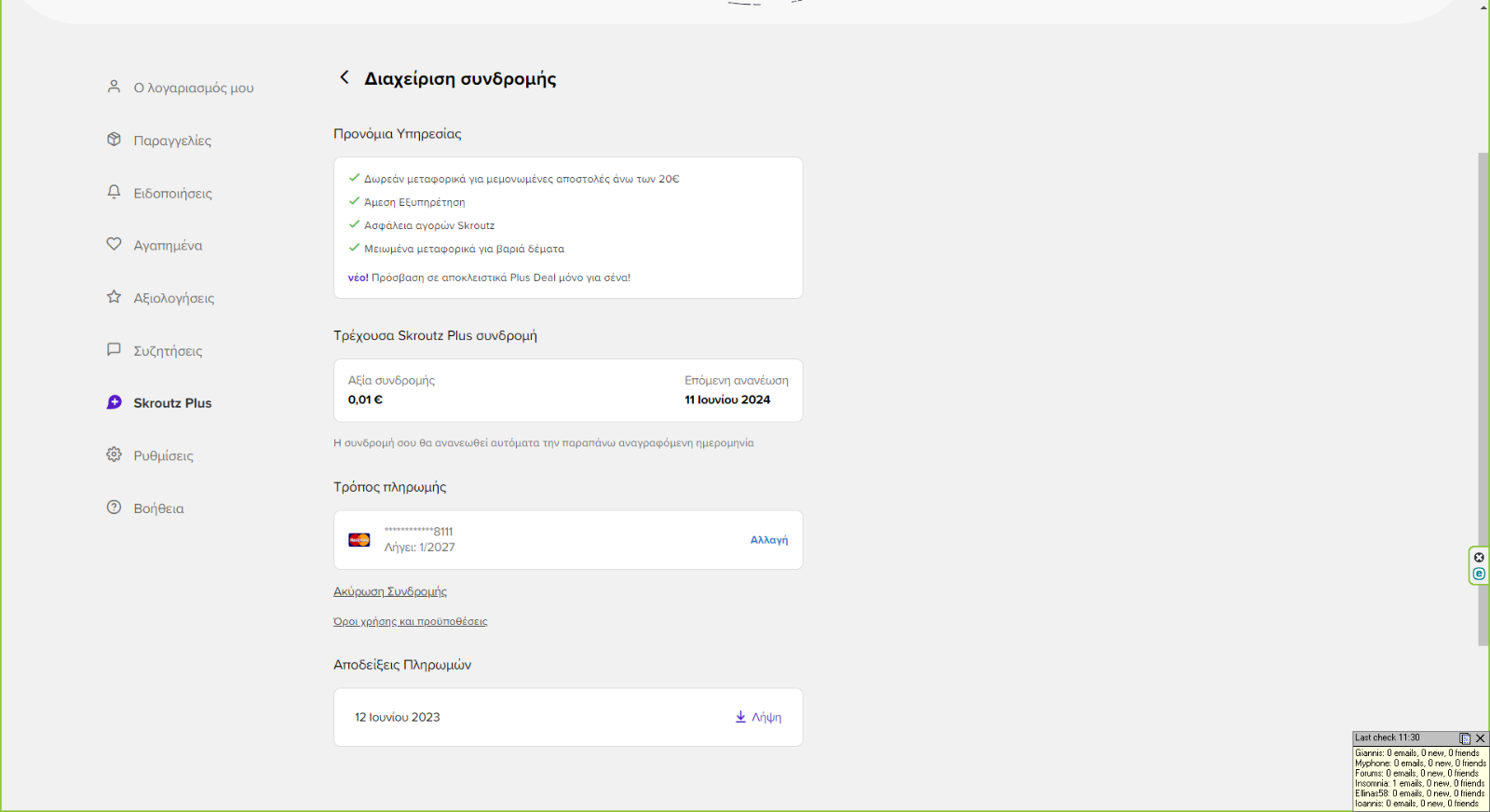Viewport: 1490px width, 812px height.
Task: Click the settings icon in Last check popup
Action: [x=1465, y=738]
